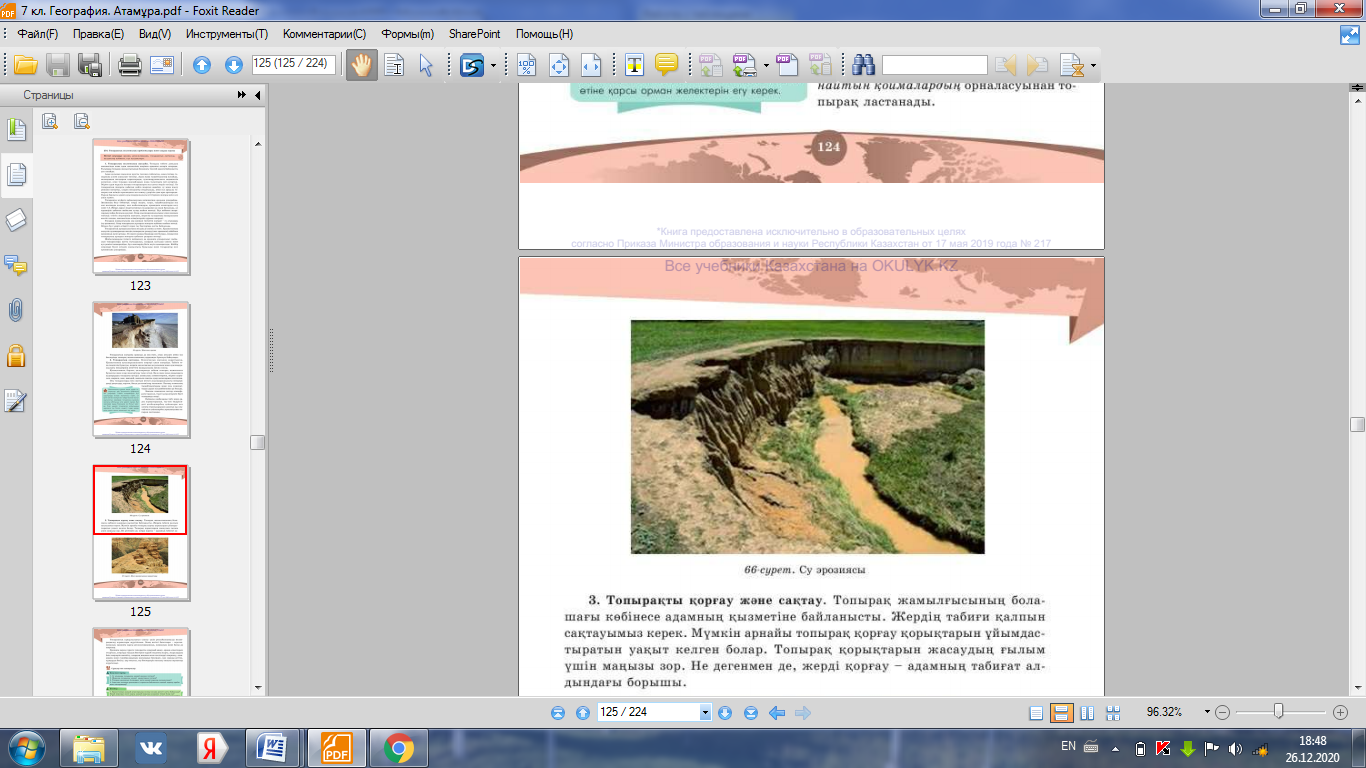
Task: Open the zoom percentage dropdown arrow
Action: (1207, 713)
